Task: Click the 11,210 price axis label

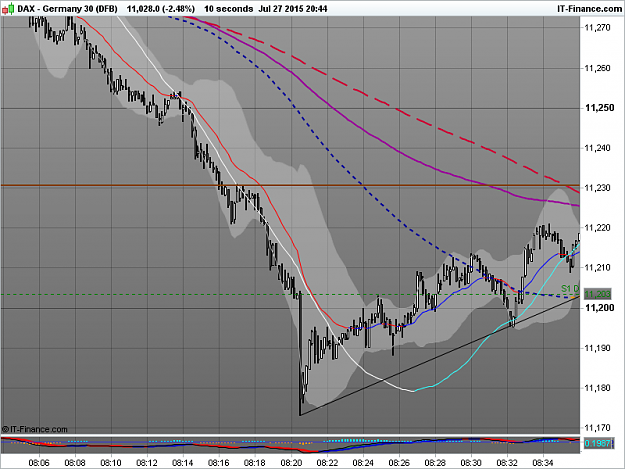Action: point(597,267)
